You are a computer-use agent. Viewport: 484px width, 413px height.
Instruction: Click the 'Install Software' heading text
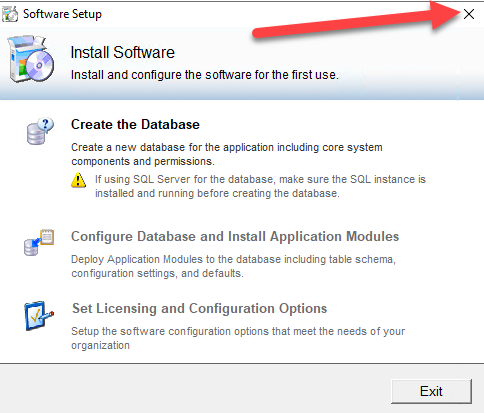coord(123,52)
